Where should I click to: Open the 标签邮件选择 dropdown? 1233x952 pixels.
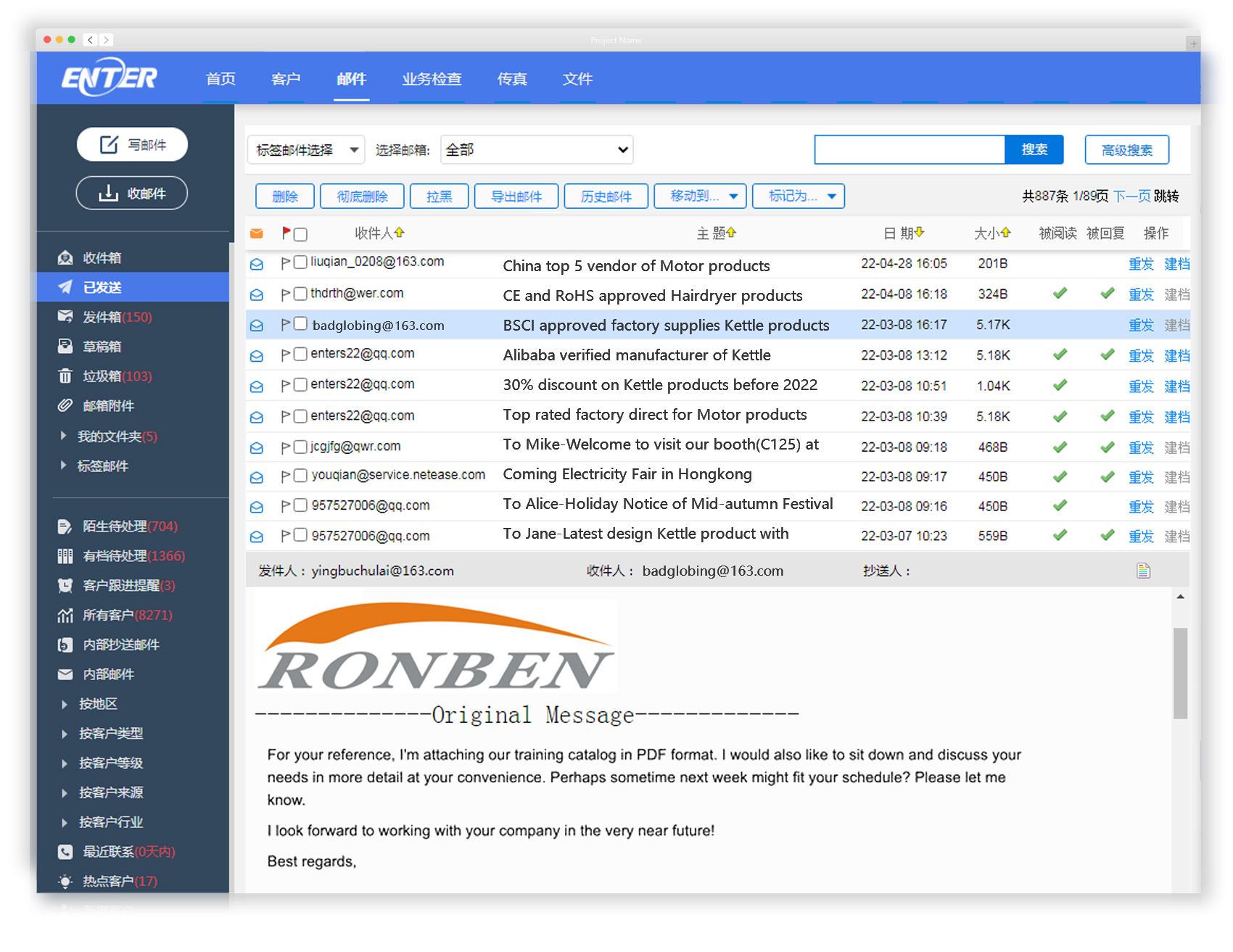click(x=306, y=150)
